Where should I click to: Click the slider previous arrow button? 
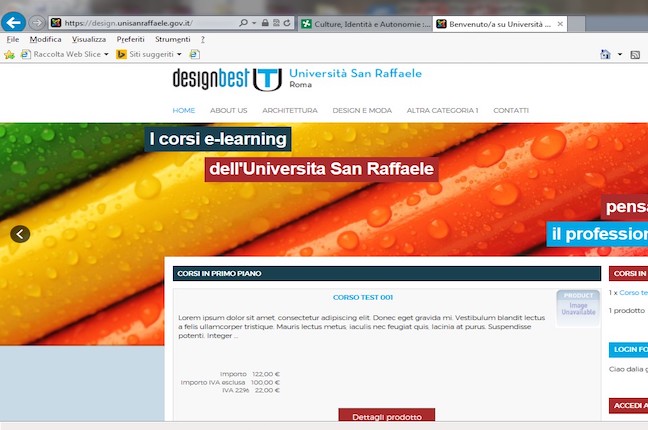coord(20,234)
